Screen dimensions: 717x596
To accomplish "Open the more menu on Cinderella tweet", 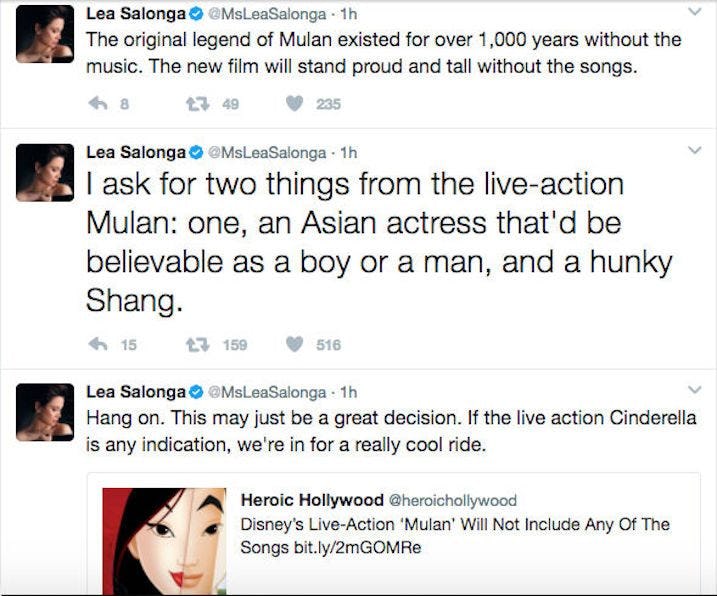I will coord(695,389).
